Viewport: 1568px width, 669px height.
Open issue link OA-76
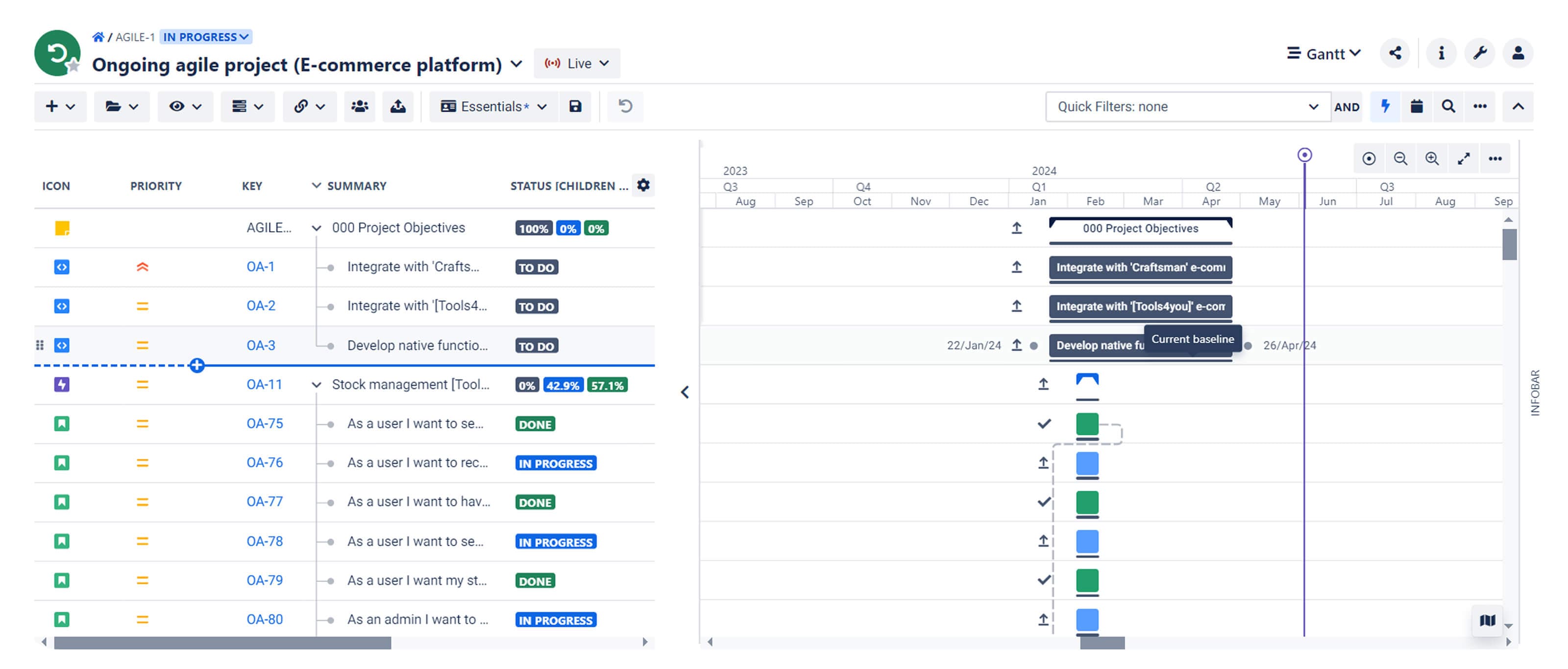coord(264,462)
